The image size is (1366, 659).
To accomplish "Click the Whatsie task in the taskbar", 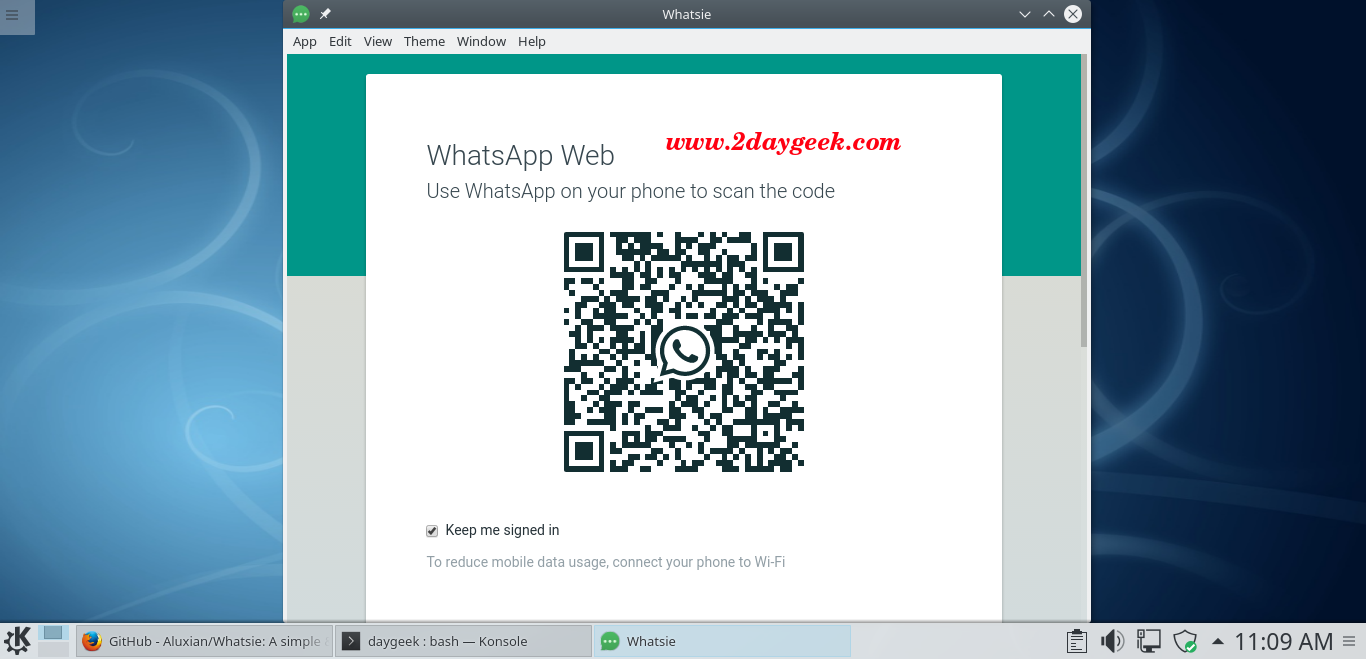I will coord(722,641).
